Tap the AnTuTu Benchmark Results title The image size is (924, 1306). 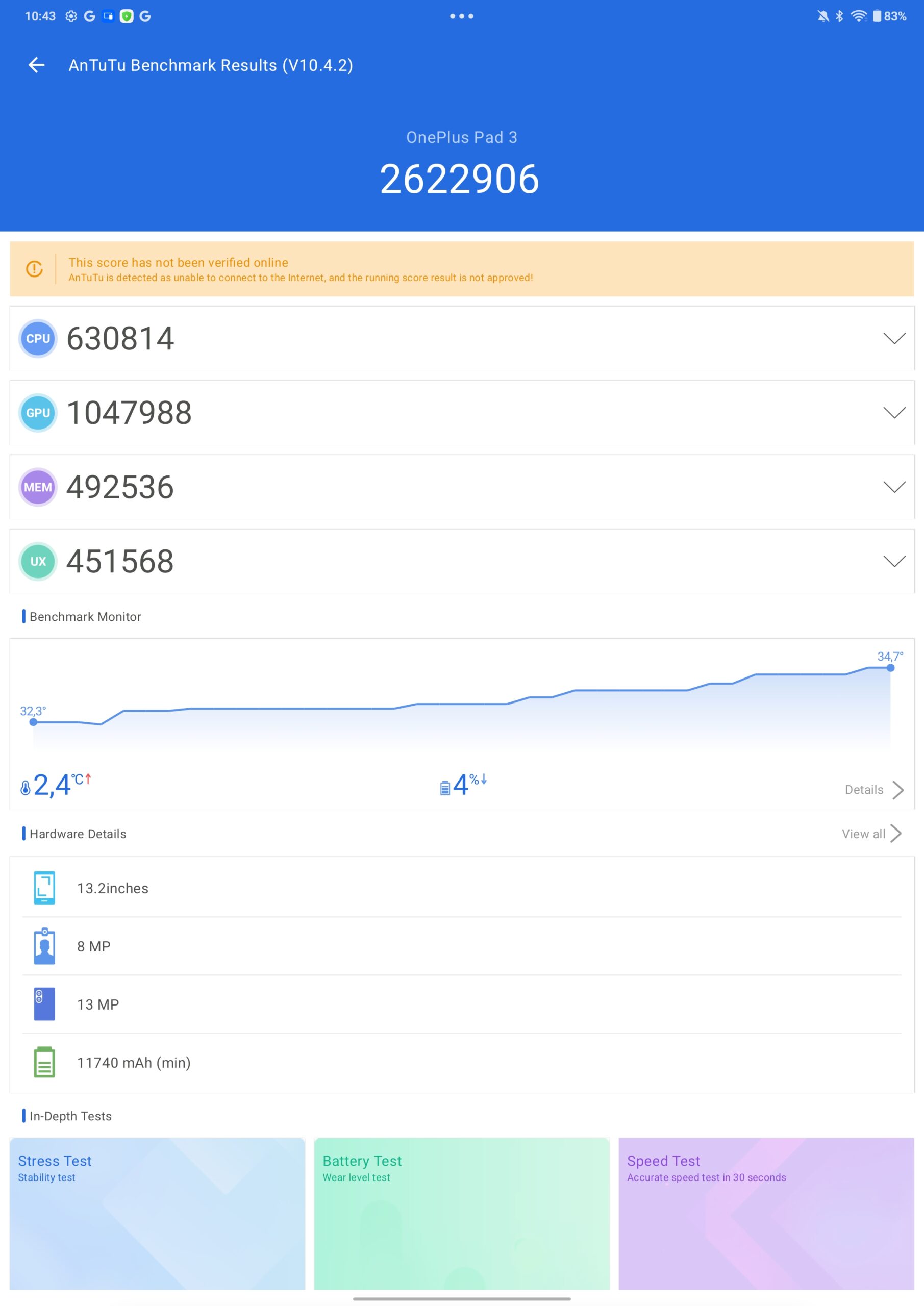click(x=211, y=65)
